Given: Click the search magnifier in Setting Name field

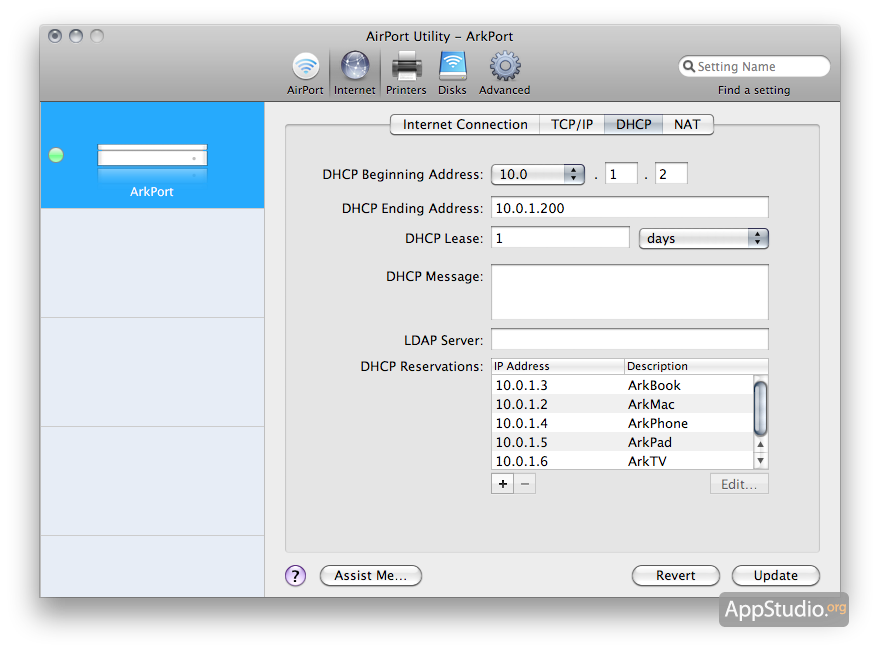Looking at the screenshot, I should (688, 67).
